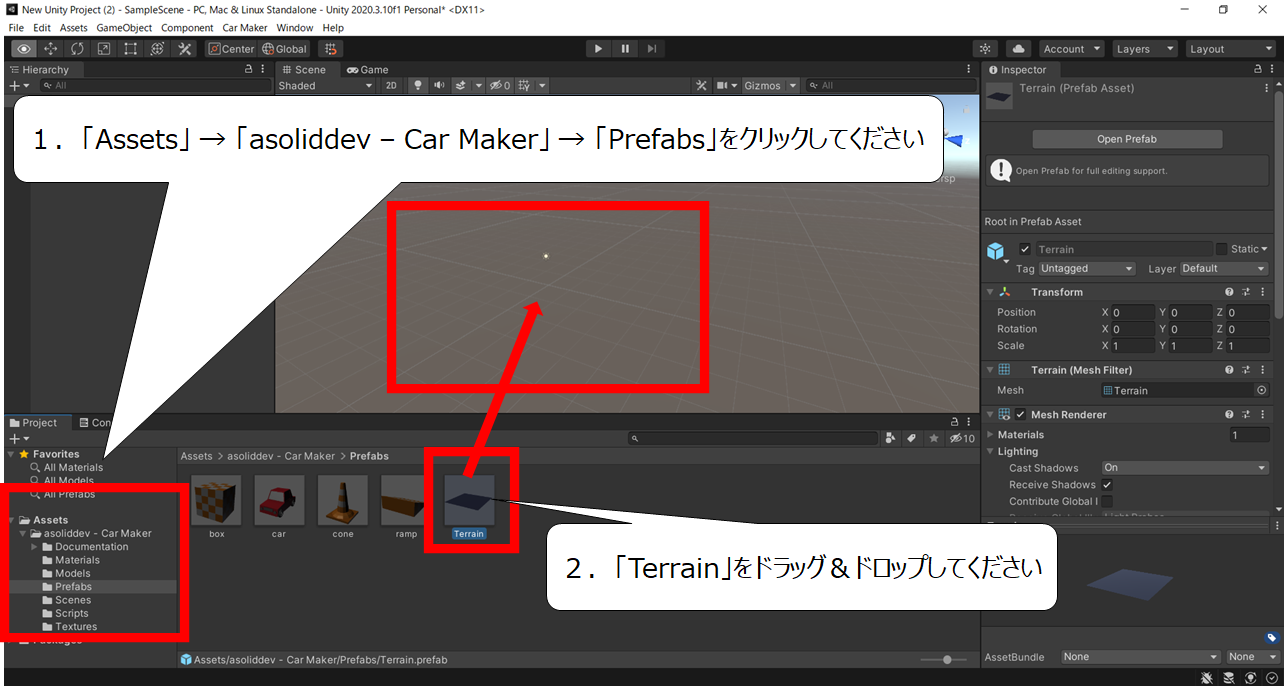The height and width of the screenshot is (686, 1284).
Task: Open Mesh Filter help icon
Action: [1230, 370]
